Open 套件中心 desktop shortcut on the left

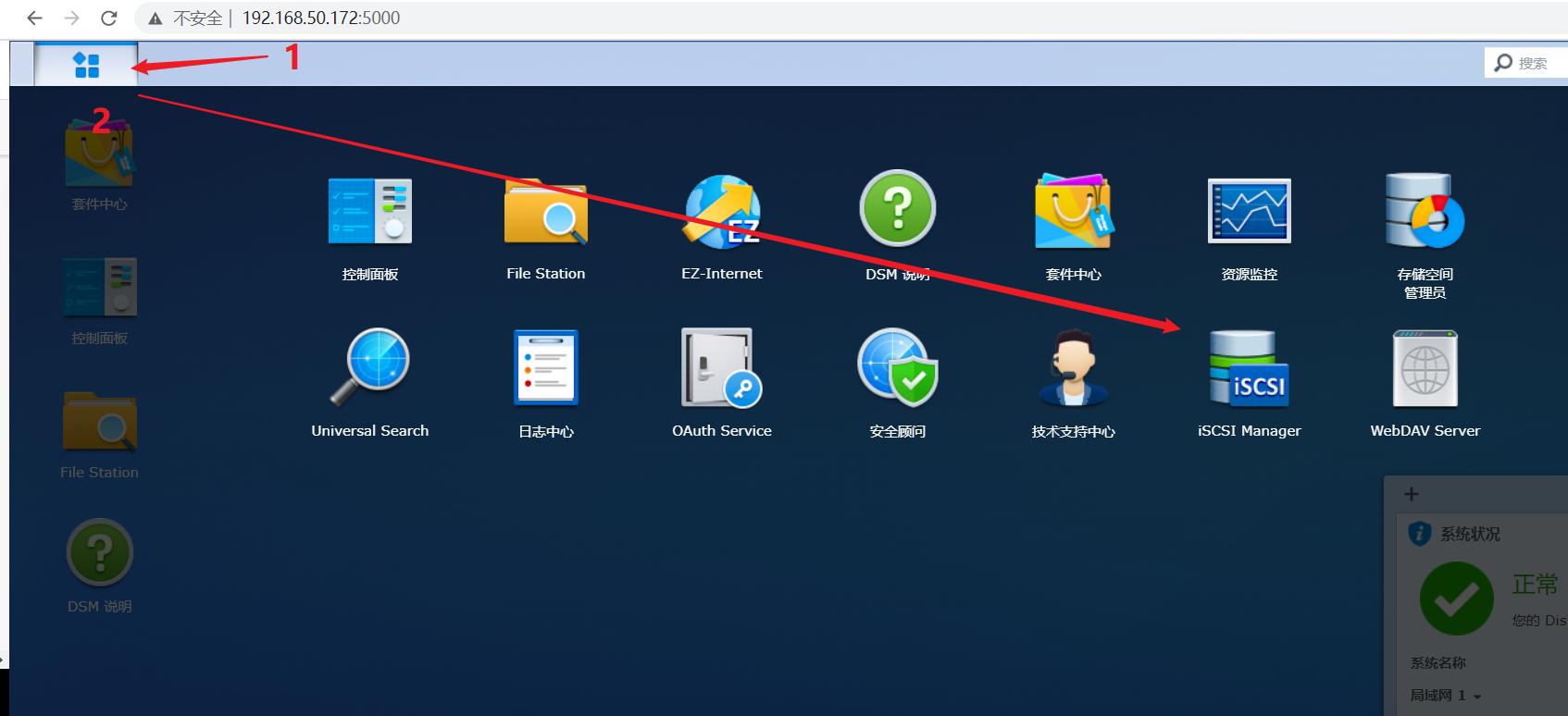click(99, 154)
